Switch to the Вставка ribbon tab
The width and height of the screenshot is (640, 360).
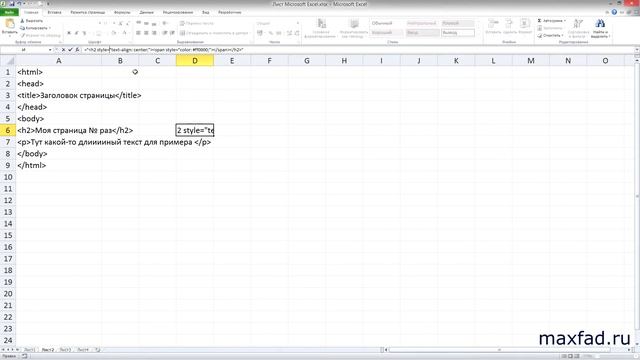[54, 12]
